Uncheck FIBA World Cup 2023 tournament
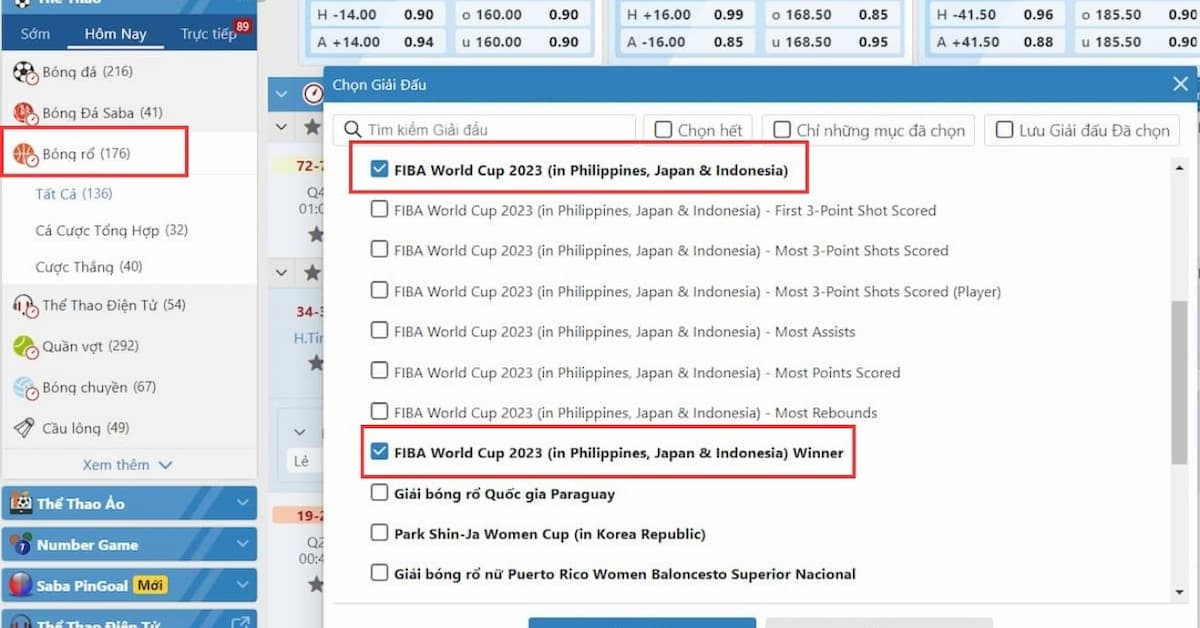Image resolution: width=1200 pixels, height=628 pixels. pyautogui.click(x=379, y=169)
